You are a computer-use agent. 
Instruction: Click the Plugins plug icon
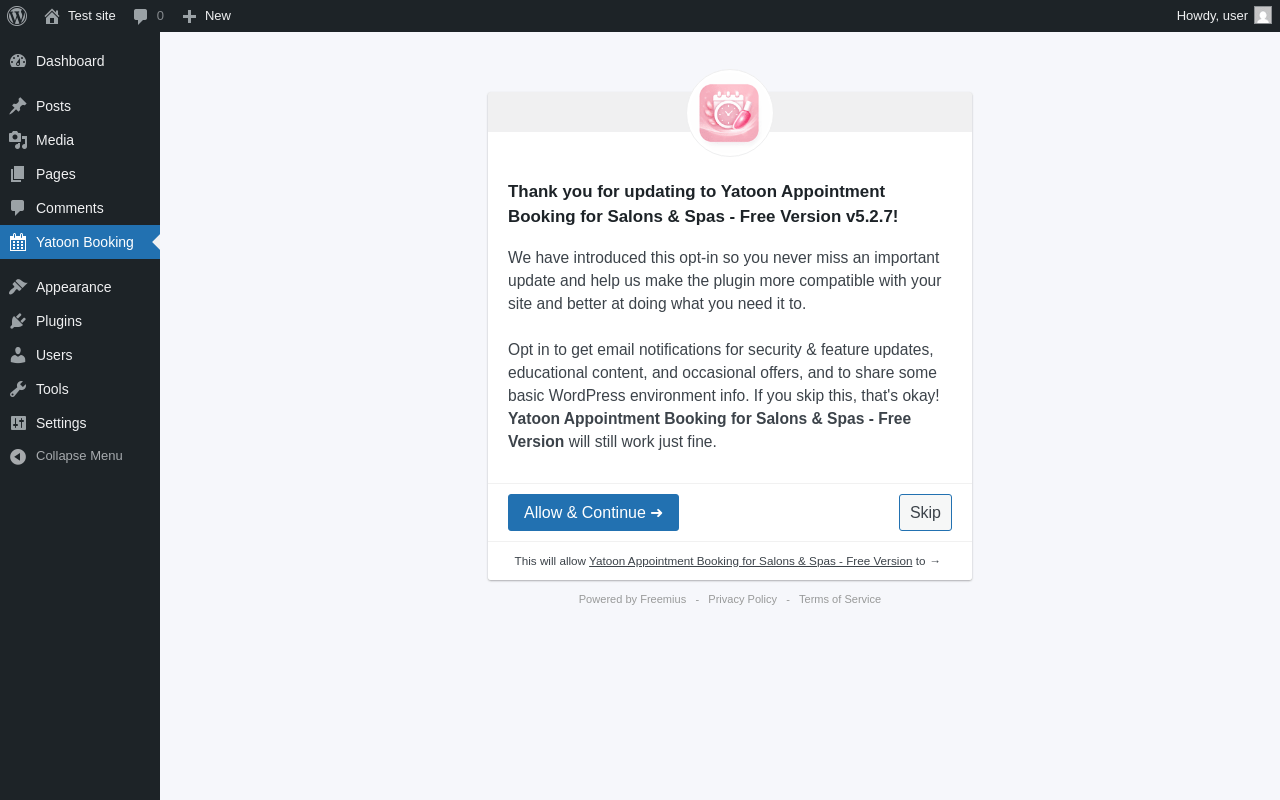coord(18,321)
